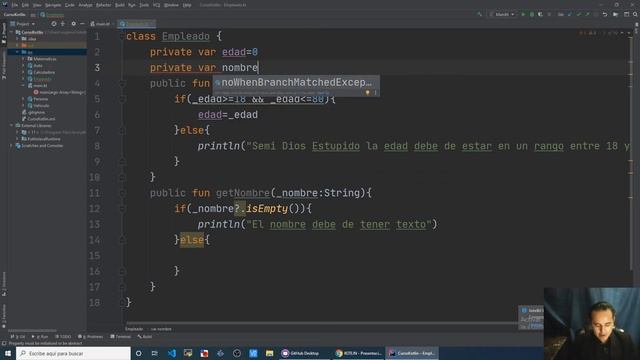The height and width of the screenshot is (360, 640).
Task: Expand the Matematicas package node
Action: pyautogui.click(x=24, y=59)
